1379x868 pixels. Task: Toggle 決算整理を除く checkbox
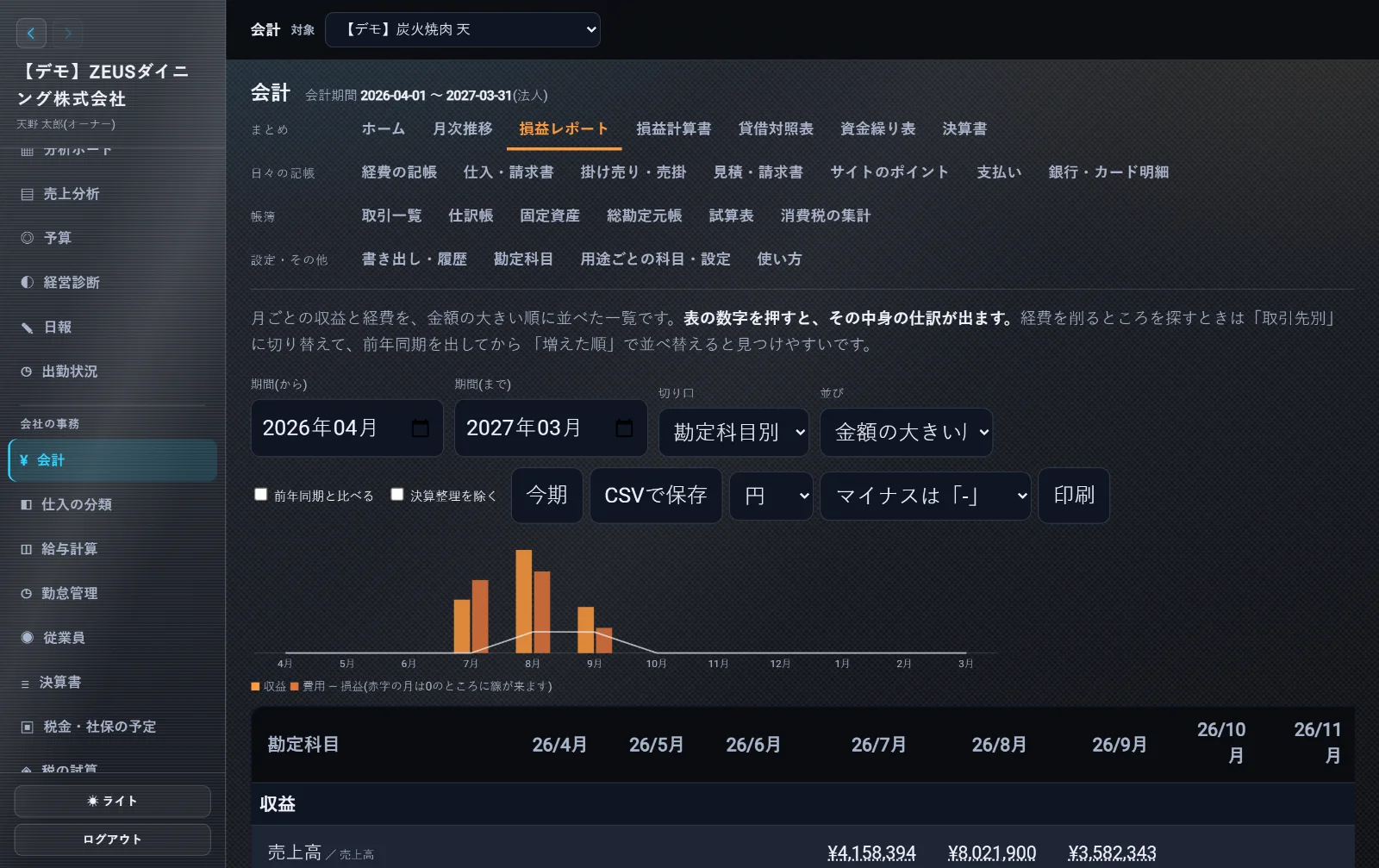coord(397,494)
